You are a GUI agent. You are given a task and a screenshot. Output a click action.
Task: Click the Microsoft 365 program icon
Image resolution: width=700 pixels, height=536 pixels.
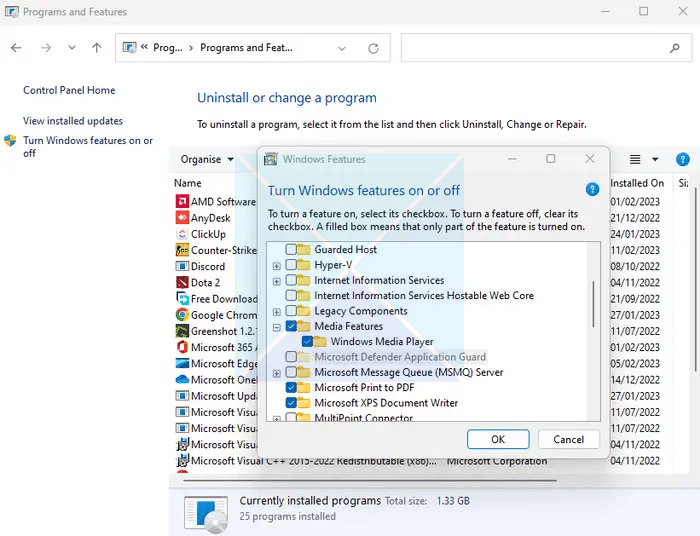coord(182,347)
